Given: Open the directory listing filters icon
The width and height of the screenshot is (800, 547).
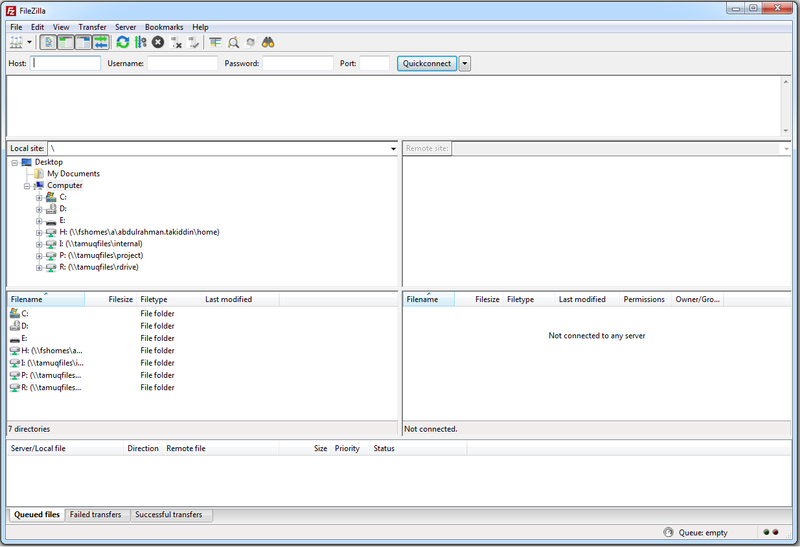Looking at the screenshot, I should (x=215, y=43).
